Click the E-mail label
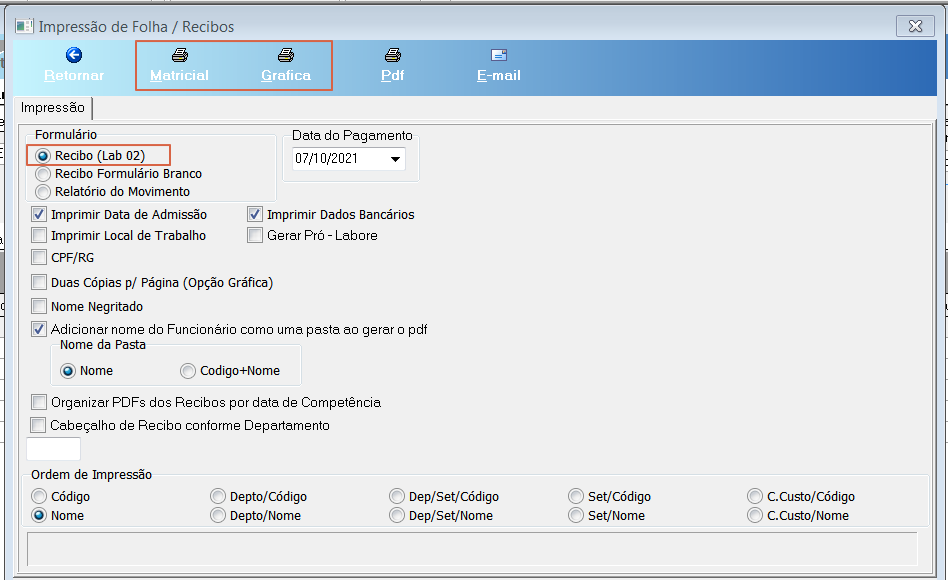Screen dimensions: 948x580 (x=499, y=76)
